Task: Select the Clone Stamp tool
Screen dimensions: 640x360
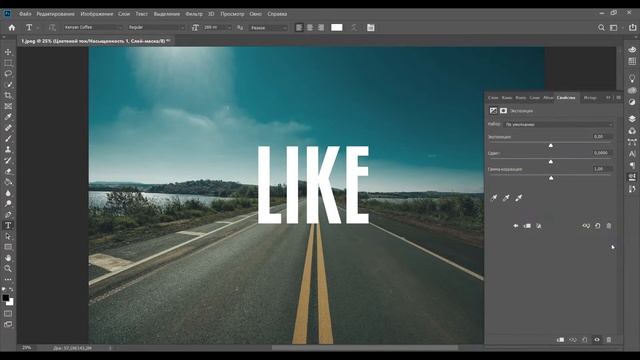Action: pos(8,150)
